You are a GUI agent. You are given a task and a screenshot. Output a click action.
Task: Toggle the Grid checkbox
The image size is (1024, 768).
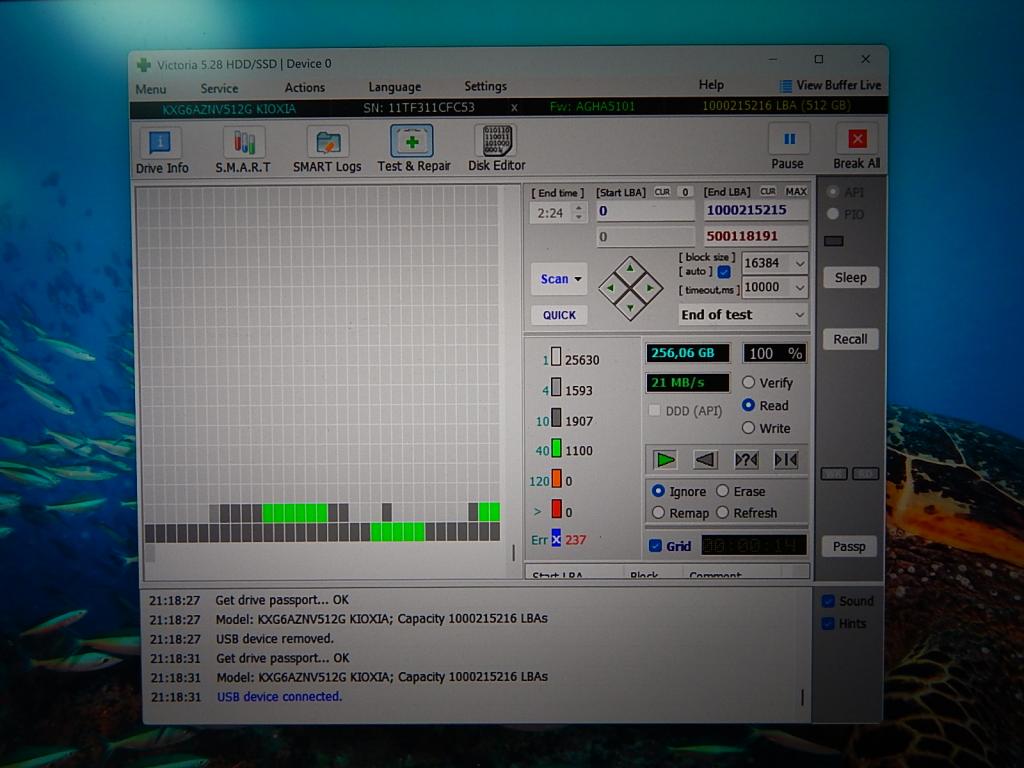[656, 546]
